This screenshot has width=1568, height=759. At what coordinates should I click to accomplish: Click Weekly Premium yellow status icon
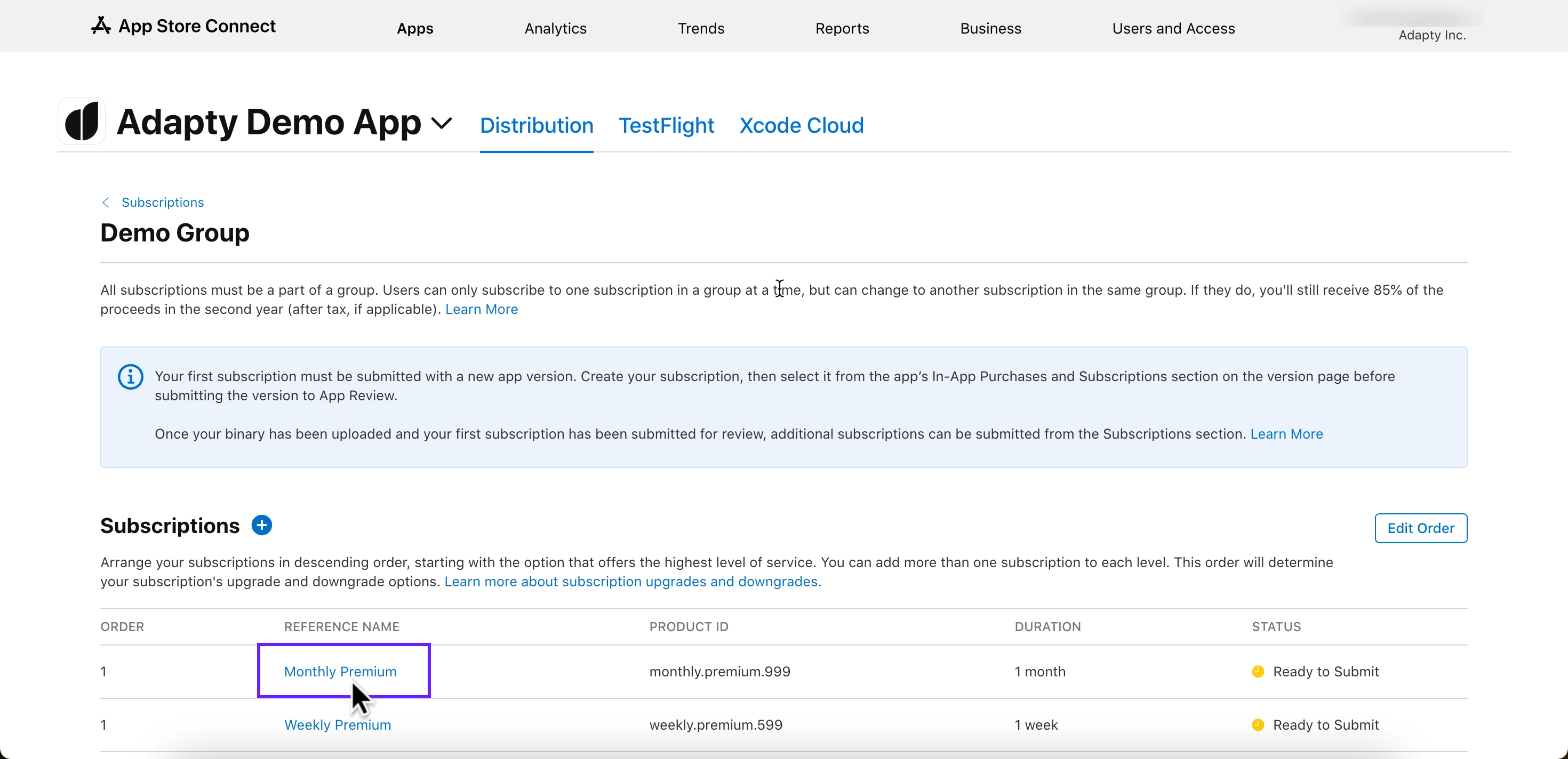pos(1258,724)
